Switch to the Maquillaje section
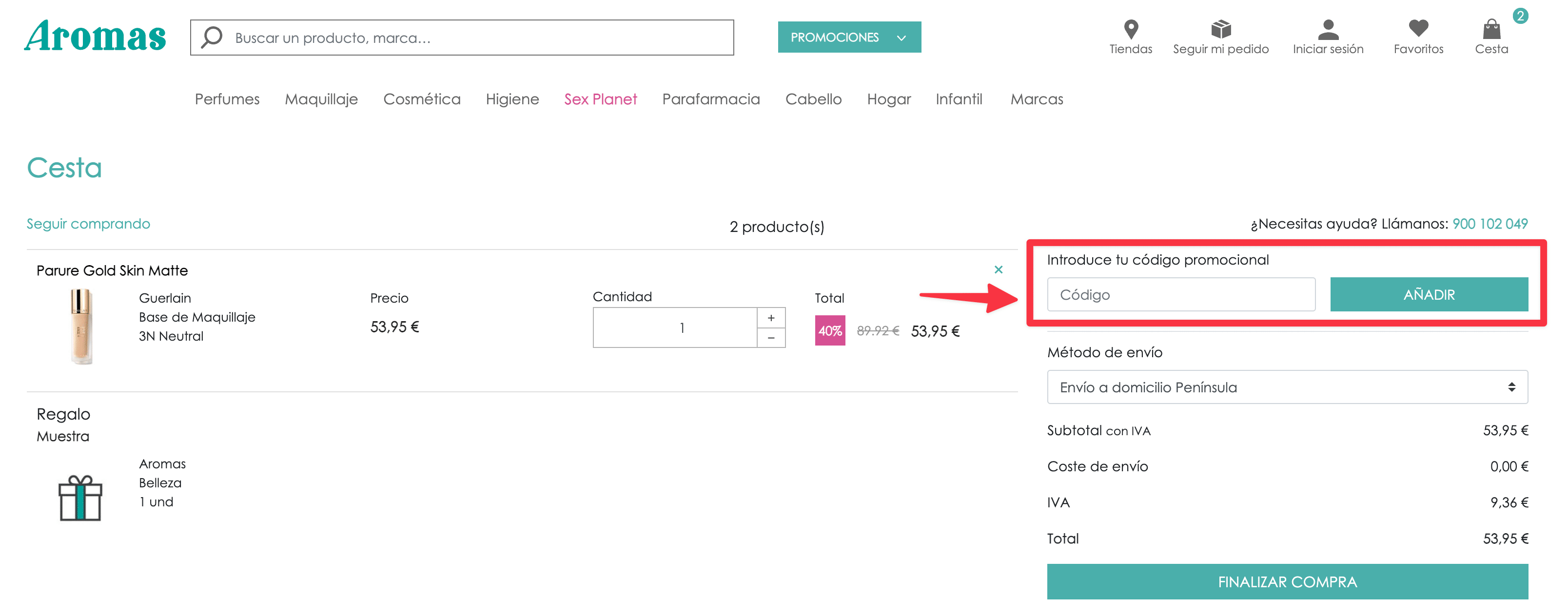This screenshot has width=1568, height=616. pyautogui.click(x=321, y=98)
